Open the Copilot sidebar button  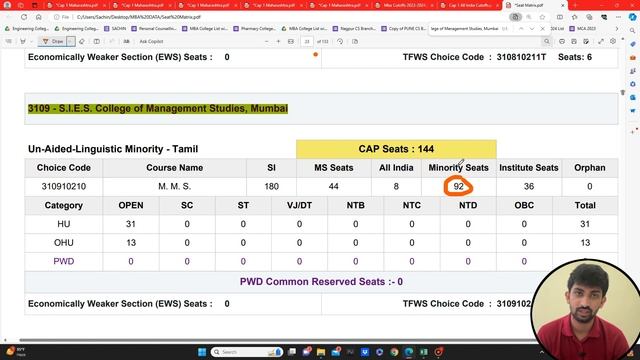click(x=632, y=17)
